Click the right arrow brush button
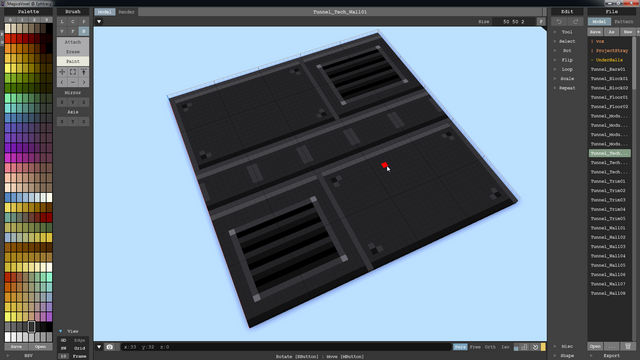This screenshot has width=640, height=360. click(84, 82)
